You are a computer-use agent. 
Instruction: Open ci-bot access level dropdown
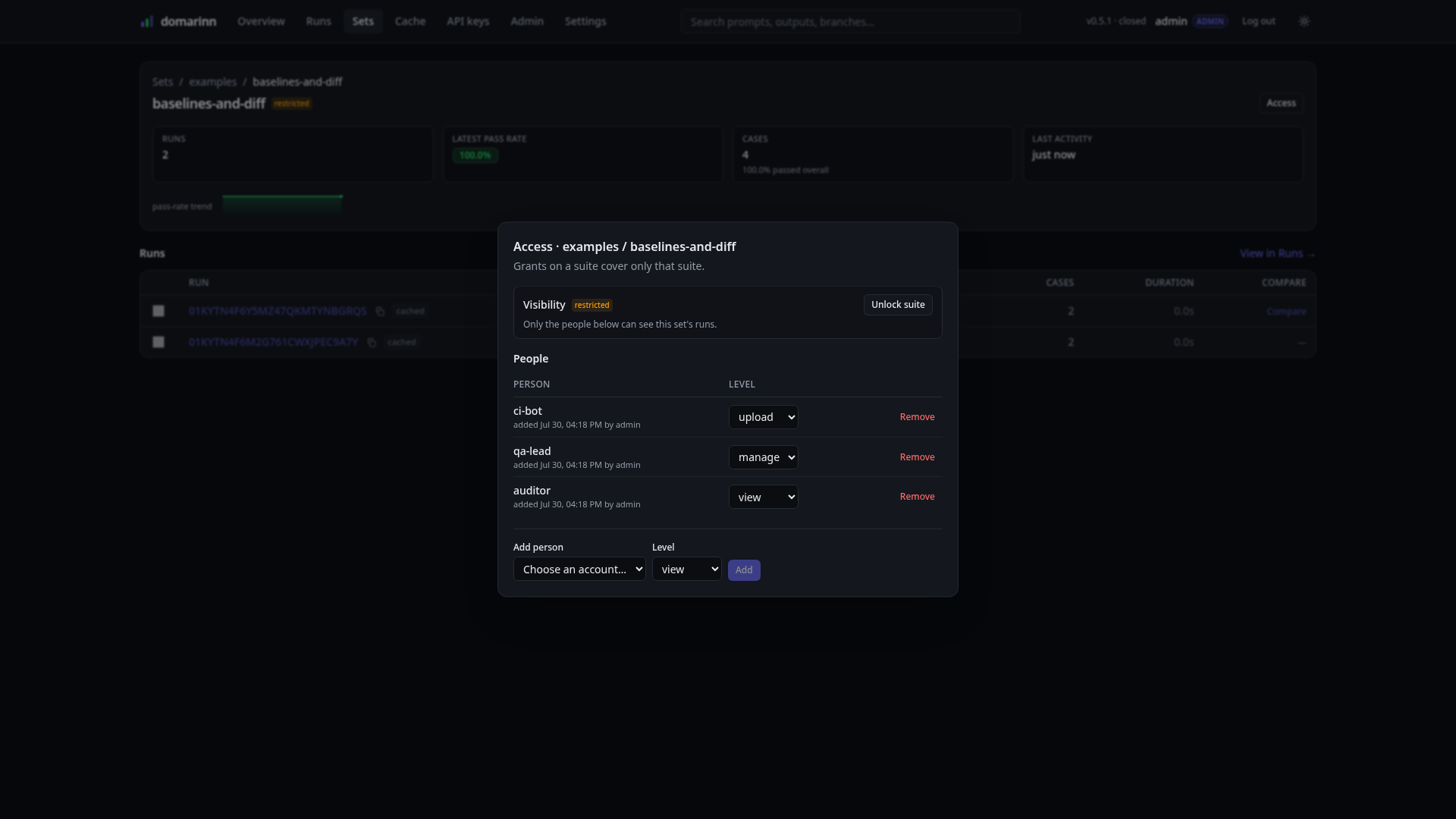[763, 417]
